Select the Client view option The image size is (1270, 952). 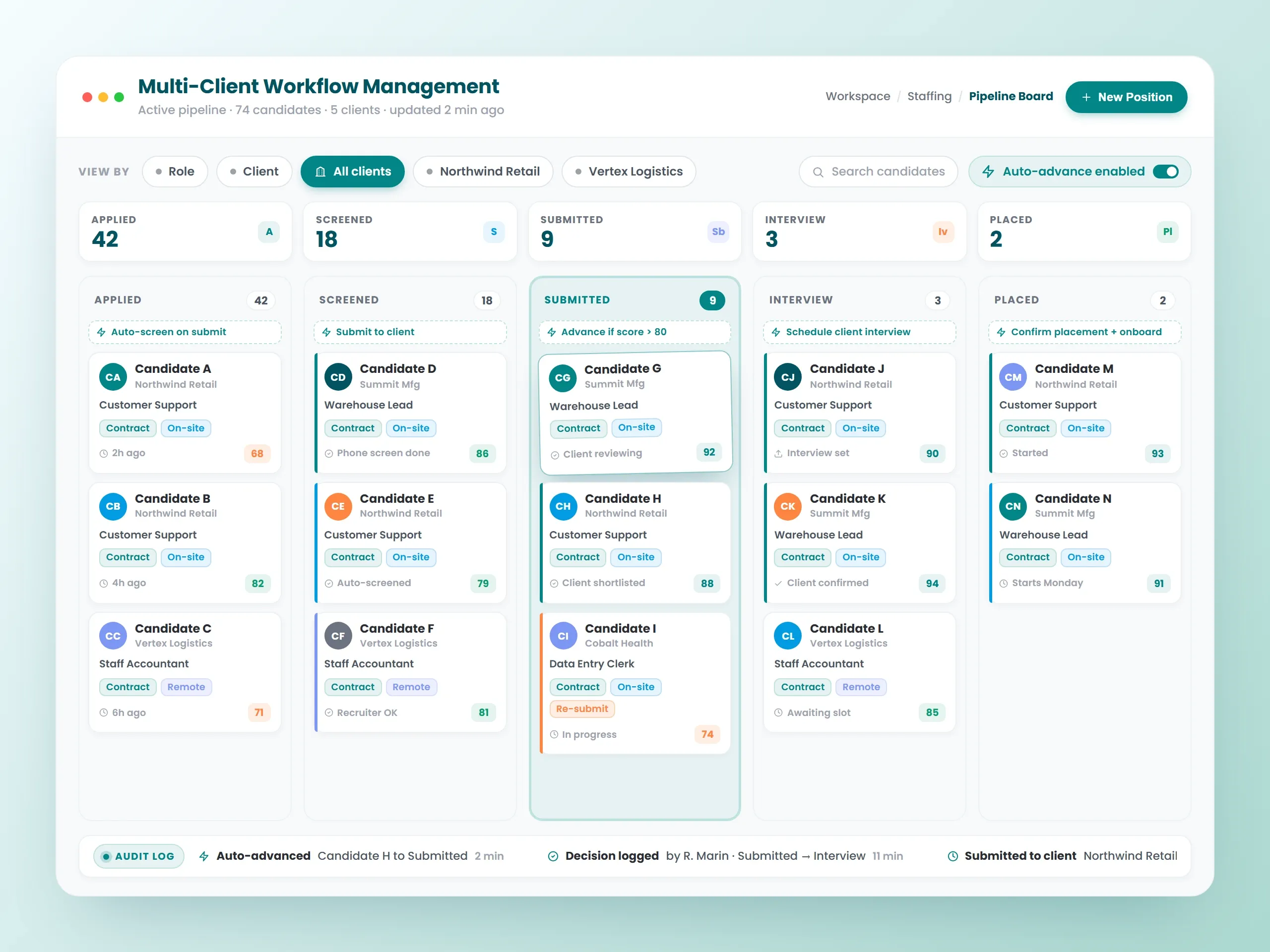click(254, 172)
